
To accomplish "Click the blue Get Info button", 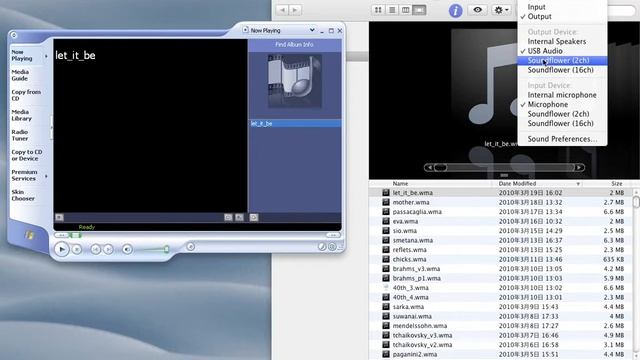I will (x=456, y=11).
